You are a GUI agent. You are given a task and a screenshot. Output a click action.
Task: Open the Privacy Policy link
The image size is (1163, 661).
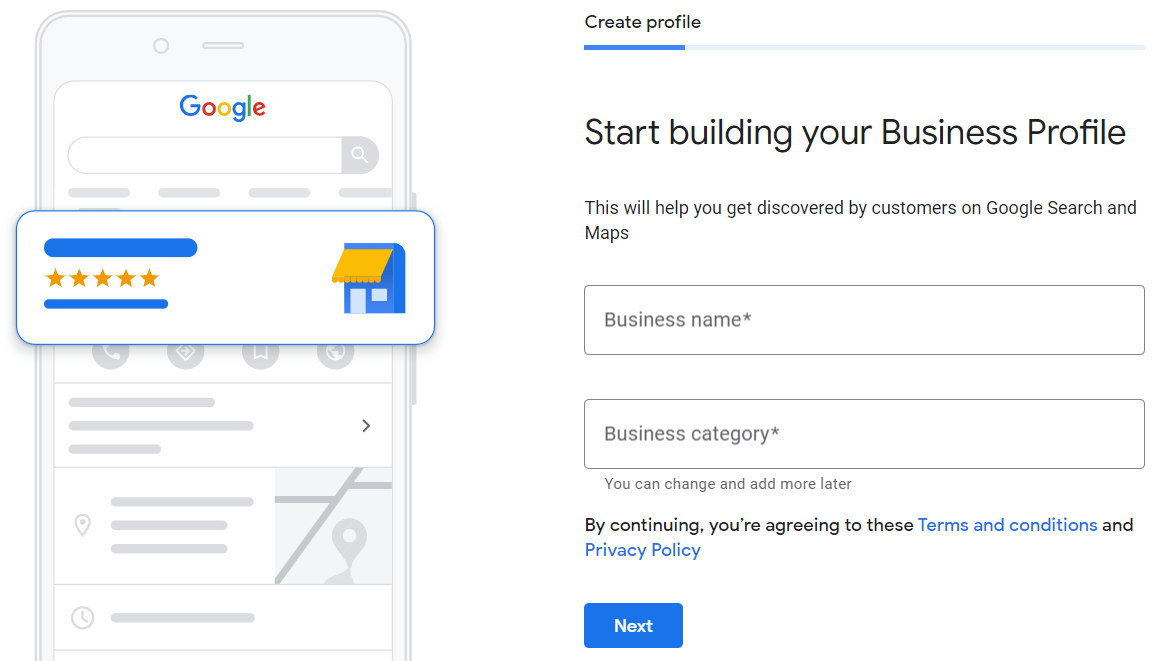[642, 550]
